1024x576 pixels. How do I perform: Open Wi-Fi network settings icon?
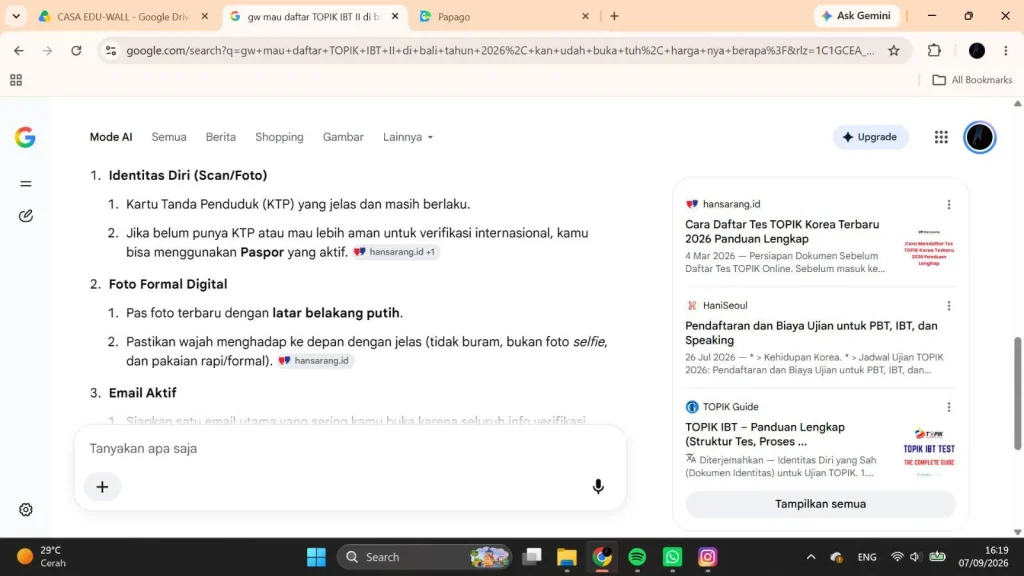[x=897, y=557]
